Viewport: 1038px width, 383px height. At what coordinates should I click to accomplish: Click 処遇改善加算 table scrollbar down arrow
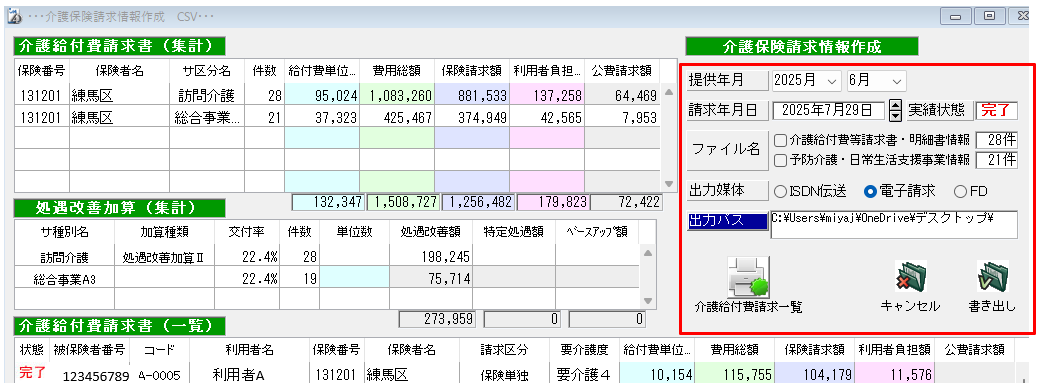click(649, 300)
